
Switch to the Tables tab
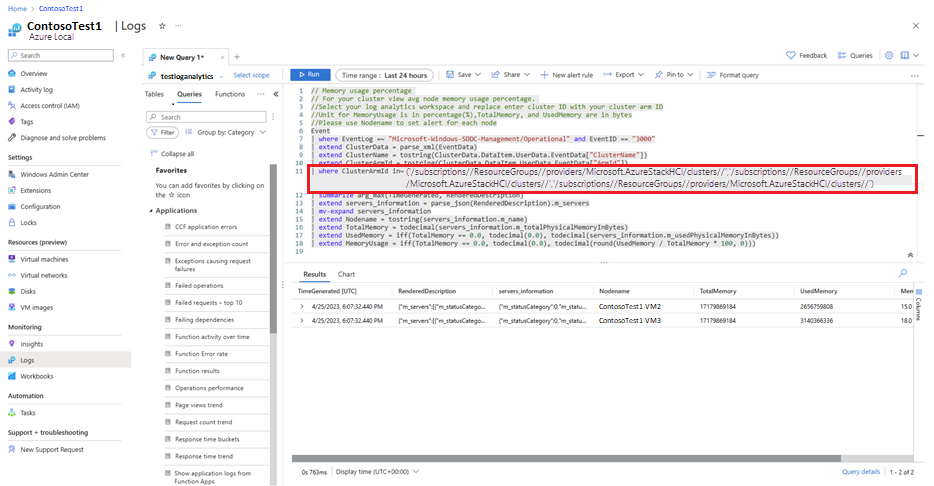click(154, 94)
